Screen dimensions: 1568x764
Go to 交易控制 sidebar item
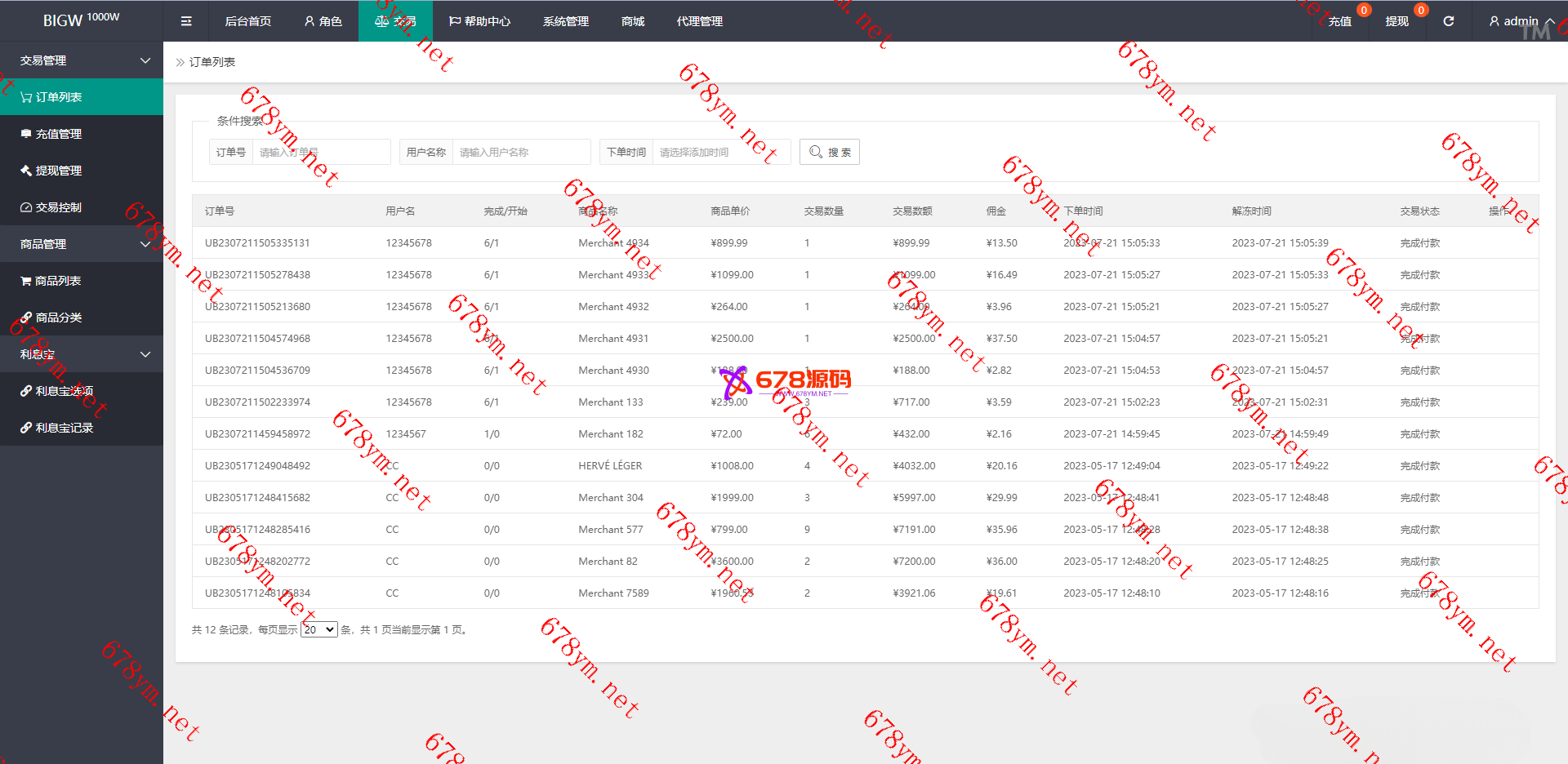click(x=58, y=207)
